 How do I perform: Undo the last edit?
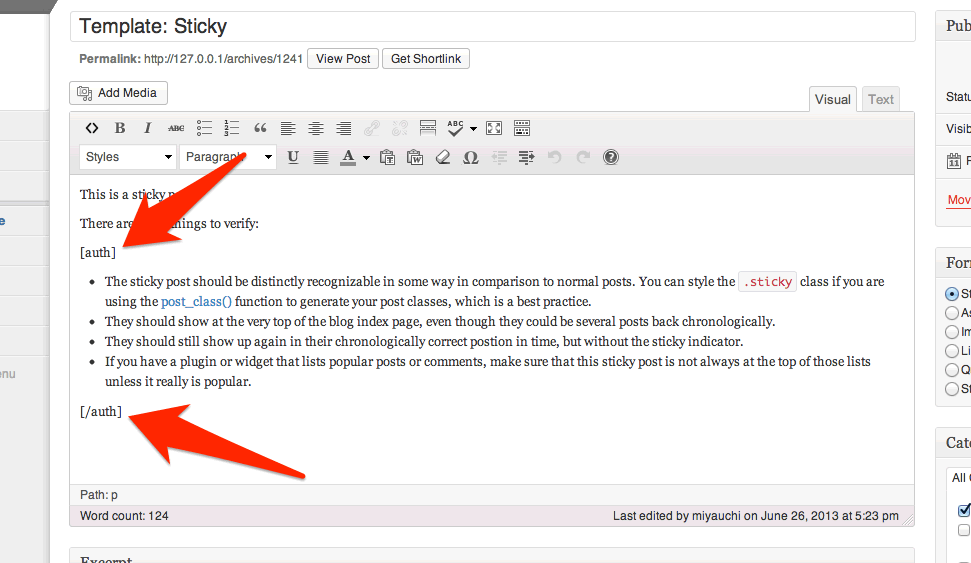click(554, 157)
